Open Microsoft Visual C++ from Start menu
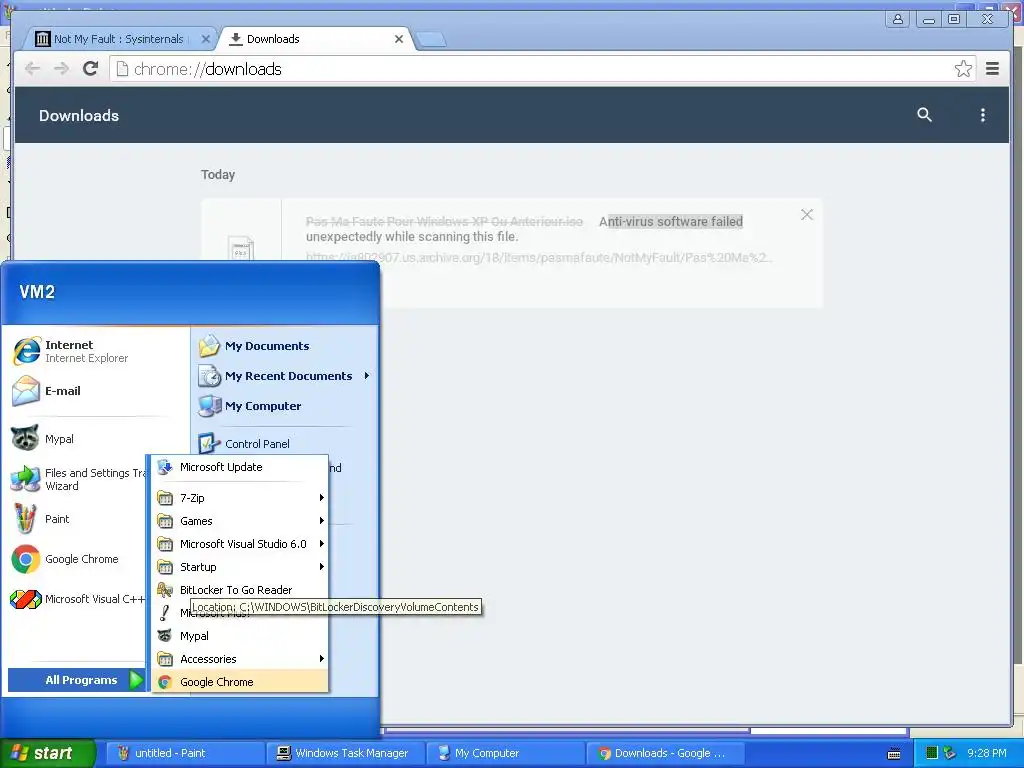The width and height of the screenshot is (1024, 768). [x=77, y=599]
